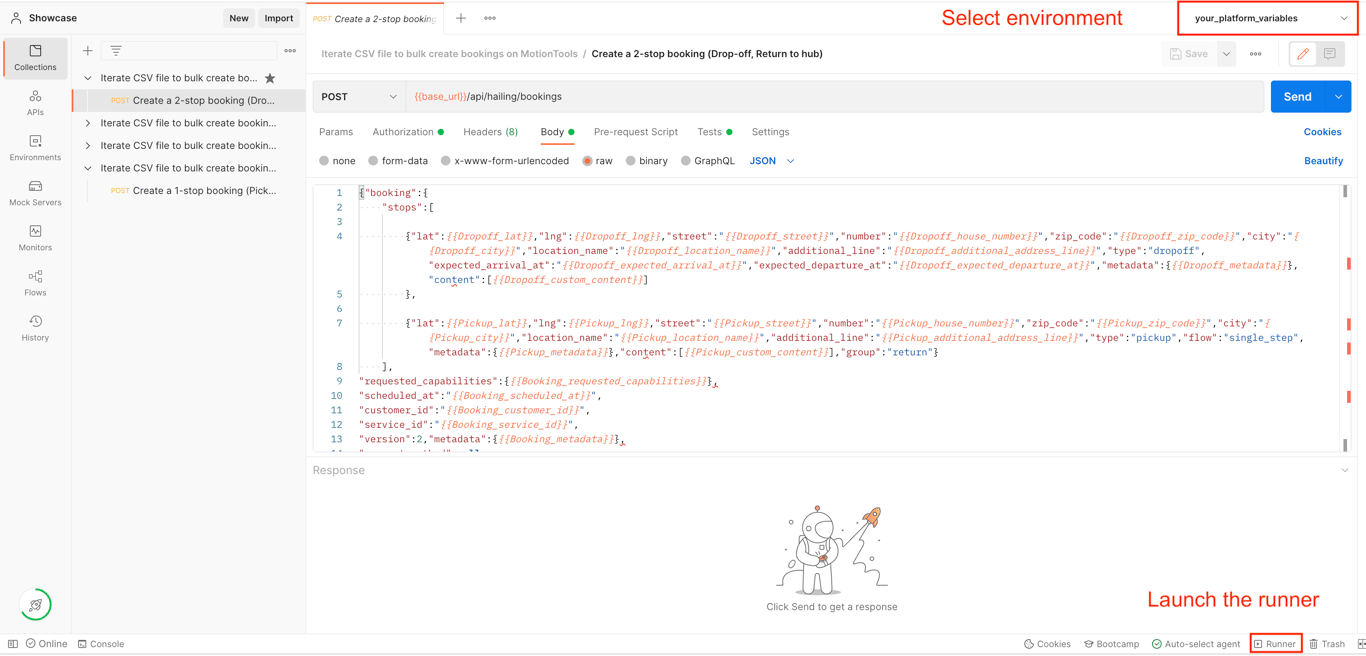The width and height of the screenshot is (1366, 656).
Task: Select the Create a 2-stop booking request tab
Action: pos(375,18)
